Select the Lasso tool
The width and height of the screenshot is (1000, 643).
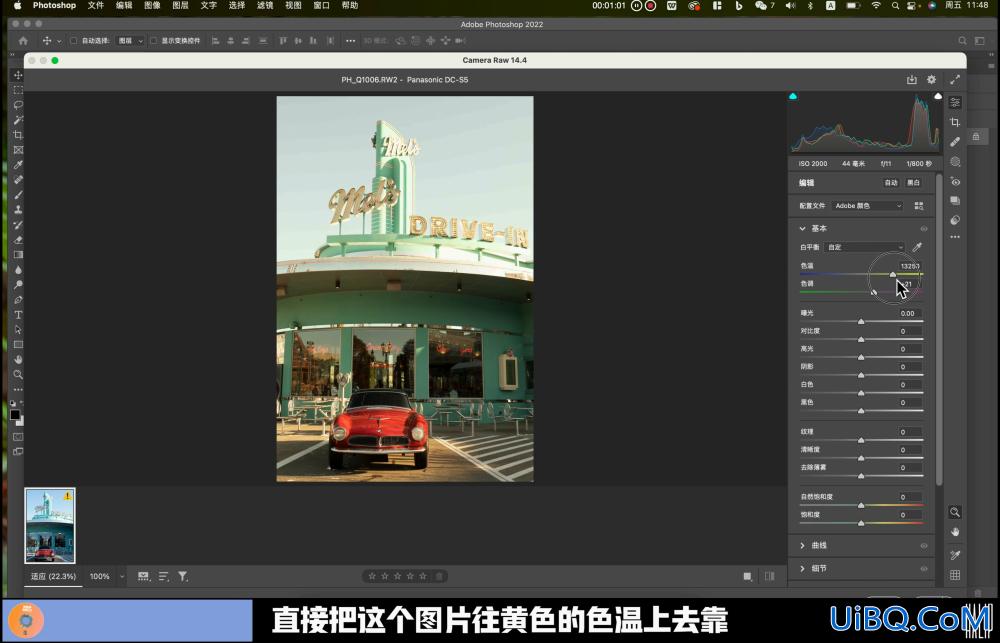click(x=18, y=105)
